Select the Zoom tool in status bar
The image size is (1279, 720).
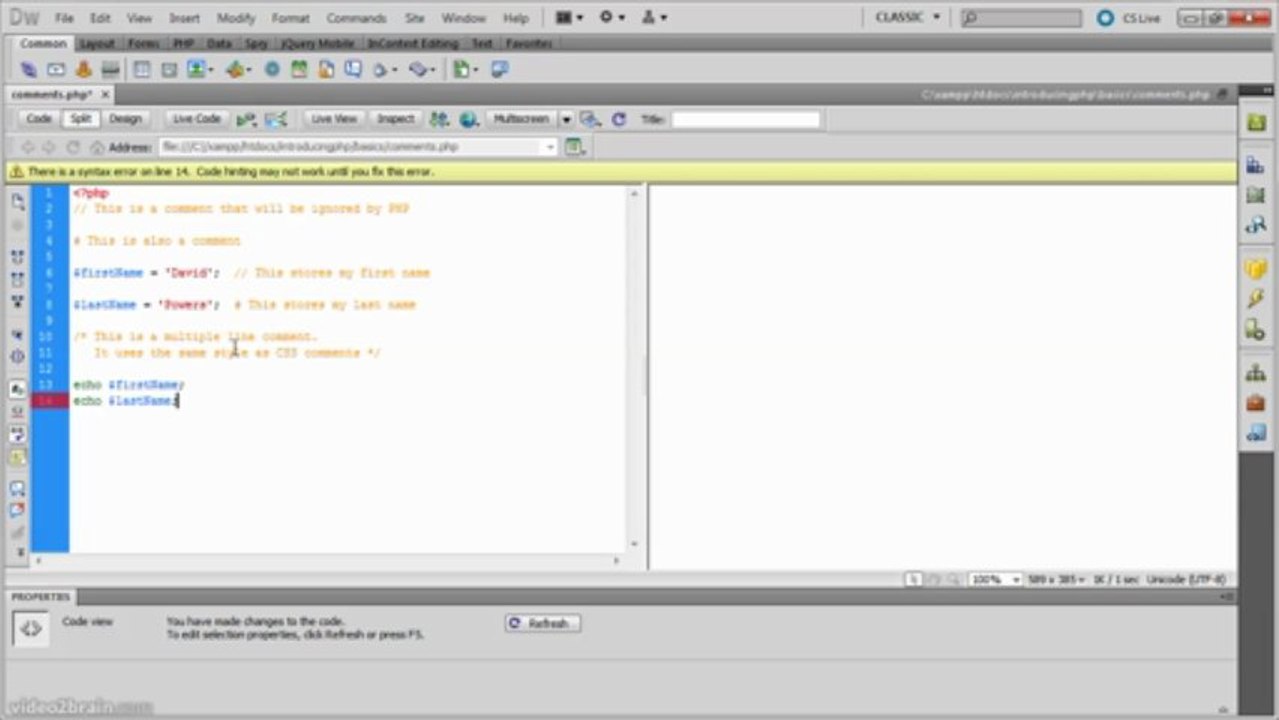[x=952, y=580]
